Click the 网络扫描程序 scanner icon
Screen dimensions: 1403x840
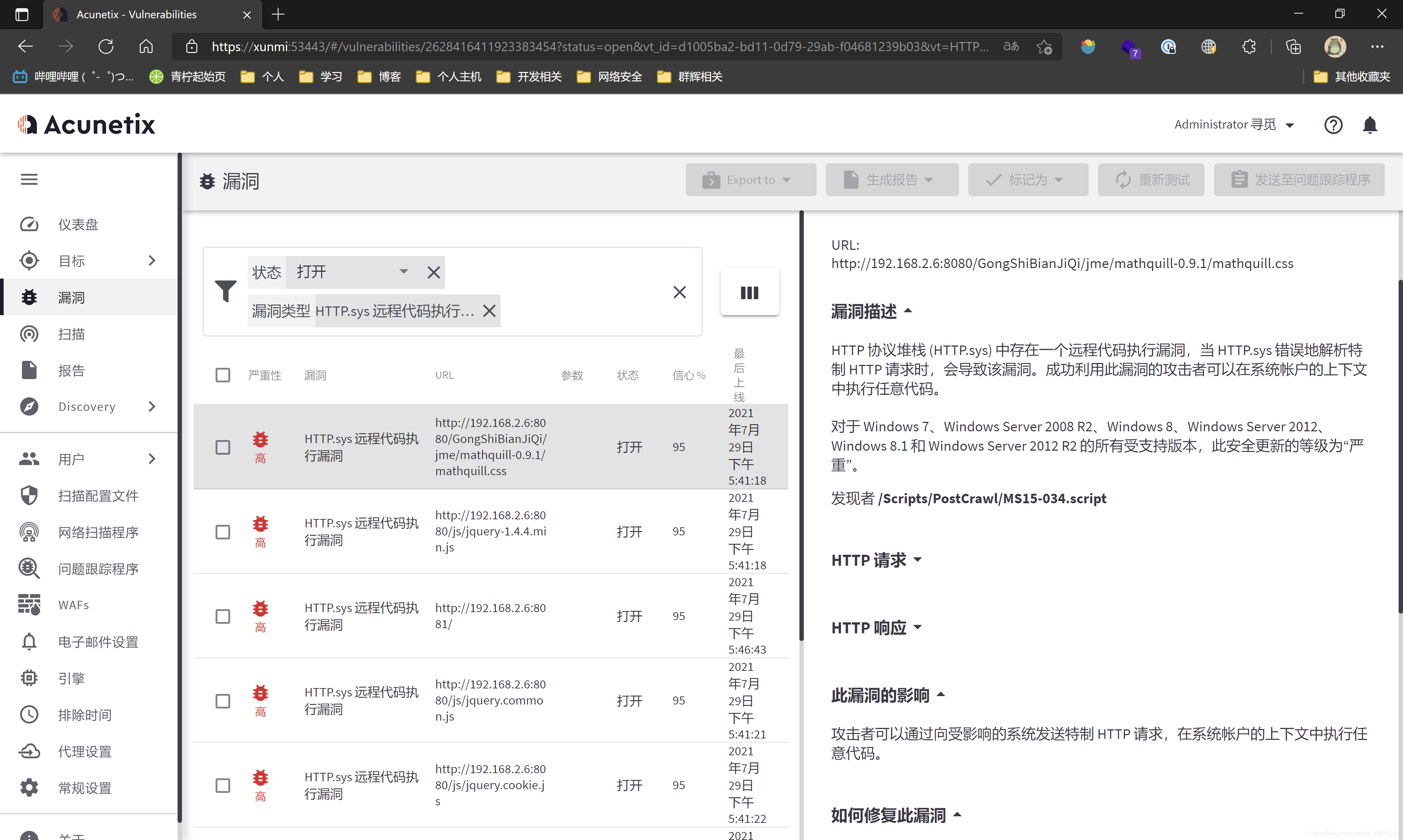coord(29,532)
